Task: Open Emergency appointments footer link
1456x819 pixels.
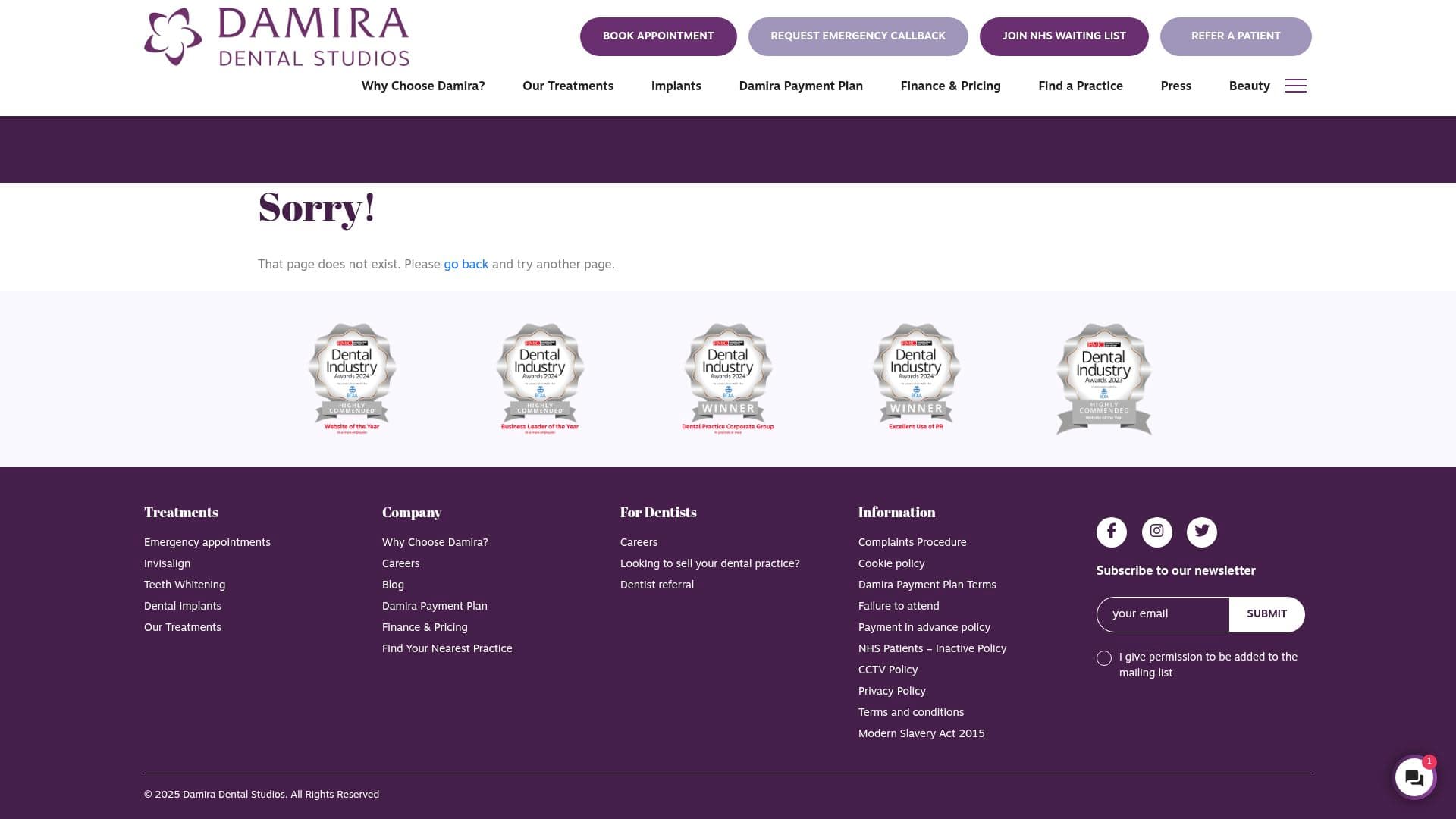Action: click(x=207, y=542)
